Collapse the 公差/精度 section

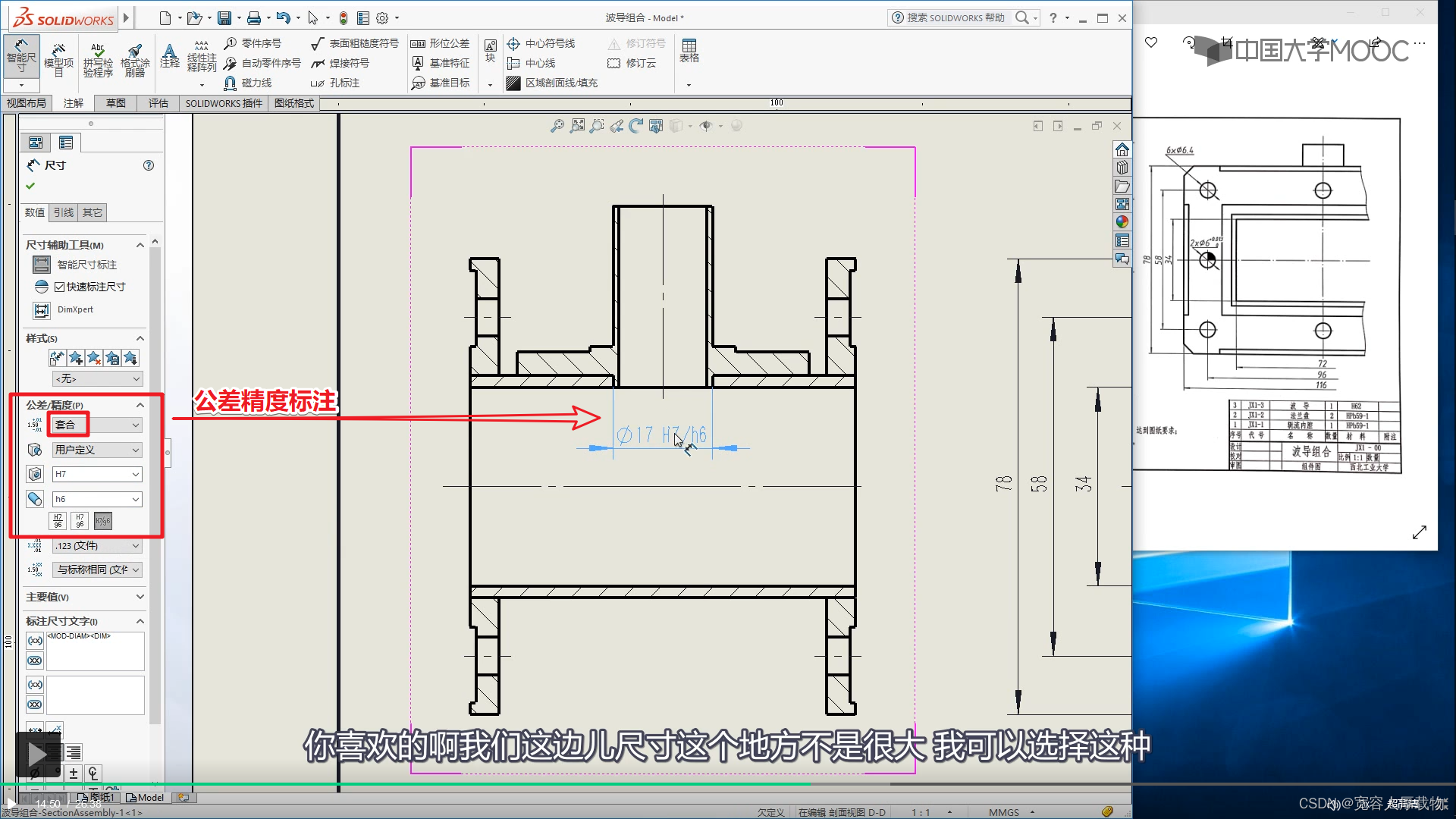coord(140,405)
